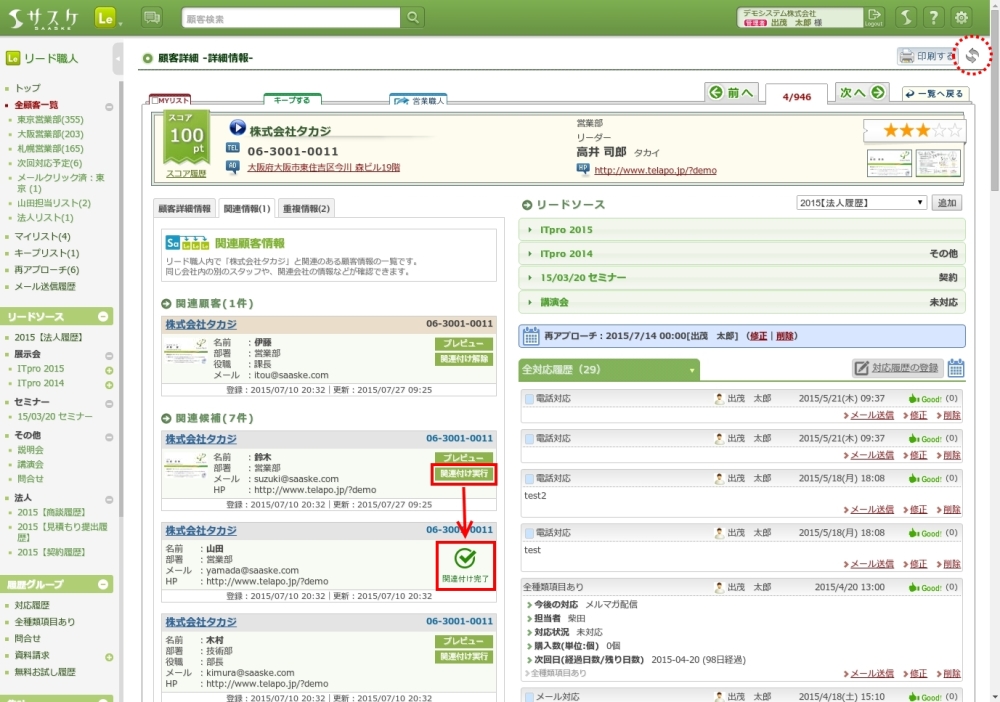Go to next customer with 次へ
This screenshot has height=702, width=1000.
pos(862,93)
